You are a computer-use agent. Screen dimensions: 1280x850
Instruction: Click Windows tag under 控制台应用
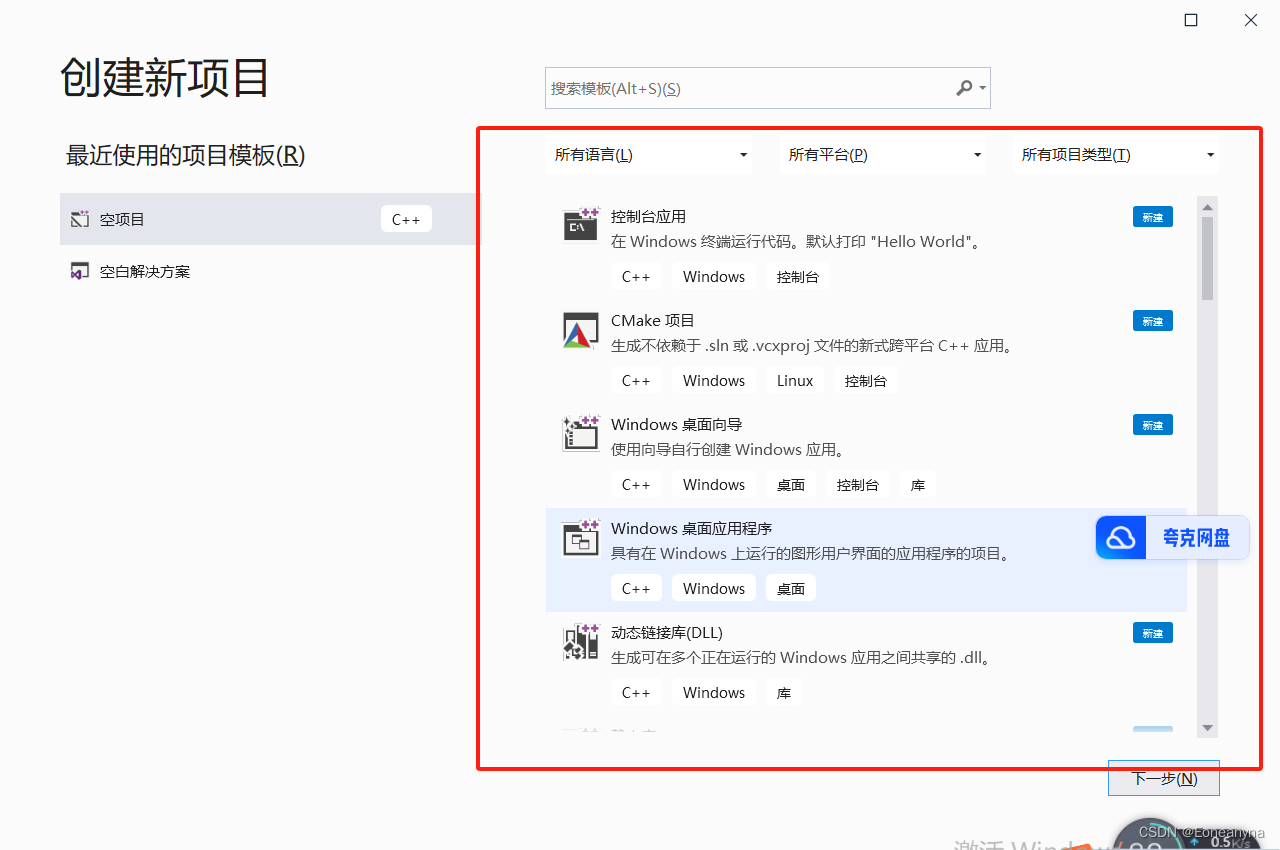tap(714, 277)
